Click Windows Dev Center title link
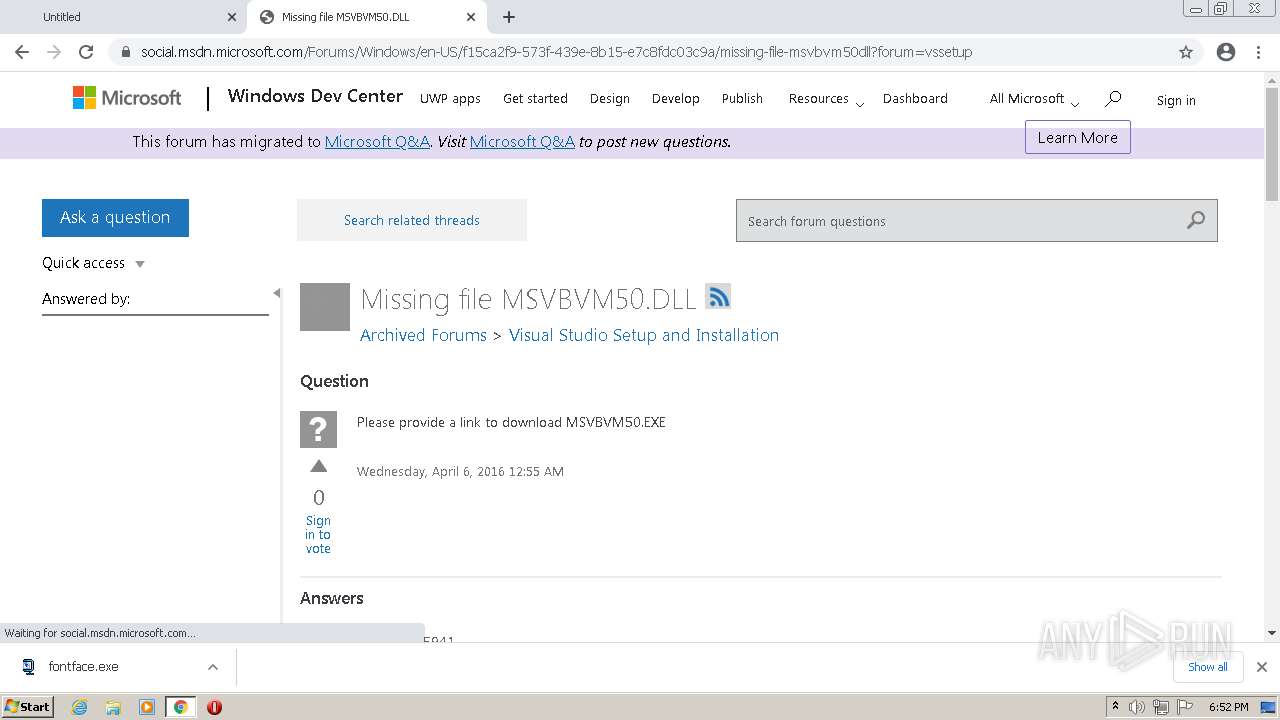Screen dimensions: 1280x720 click(315, 96)
